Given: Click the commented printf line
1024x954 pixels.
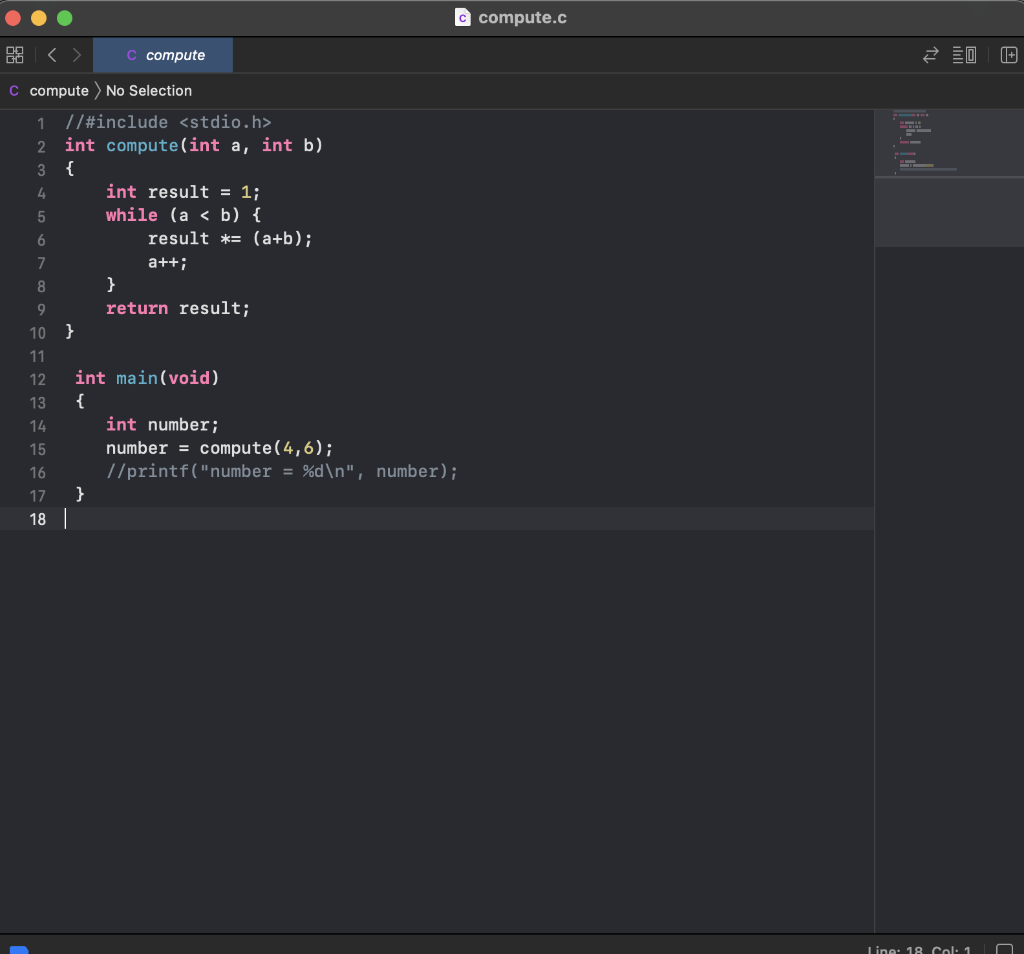Looking at the screenshot, I should 281,472.
